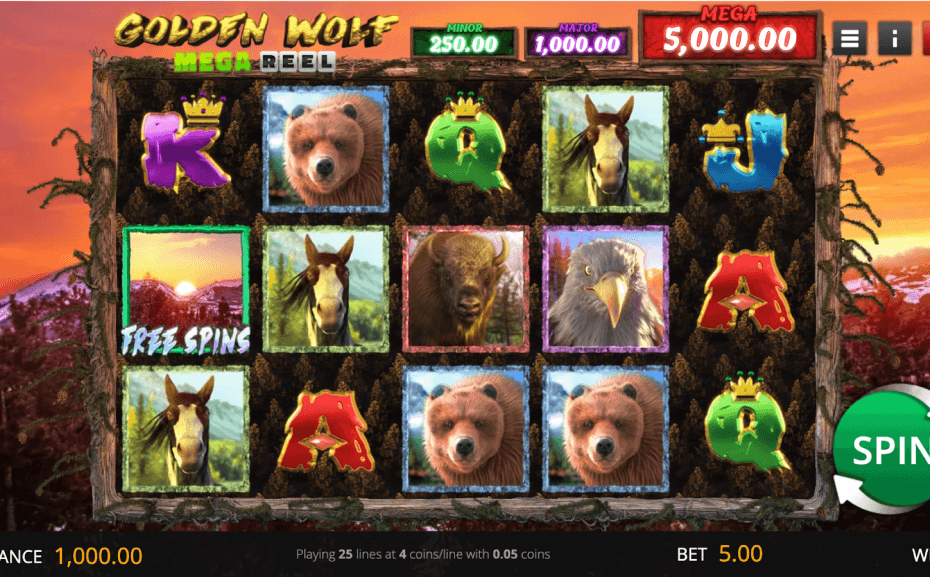Click the purple K symbol

(186, 144)
